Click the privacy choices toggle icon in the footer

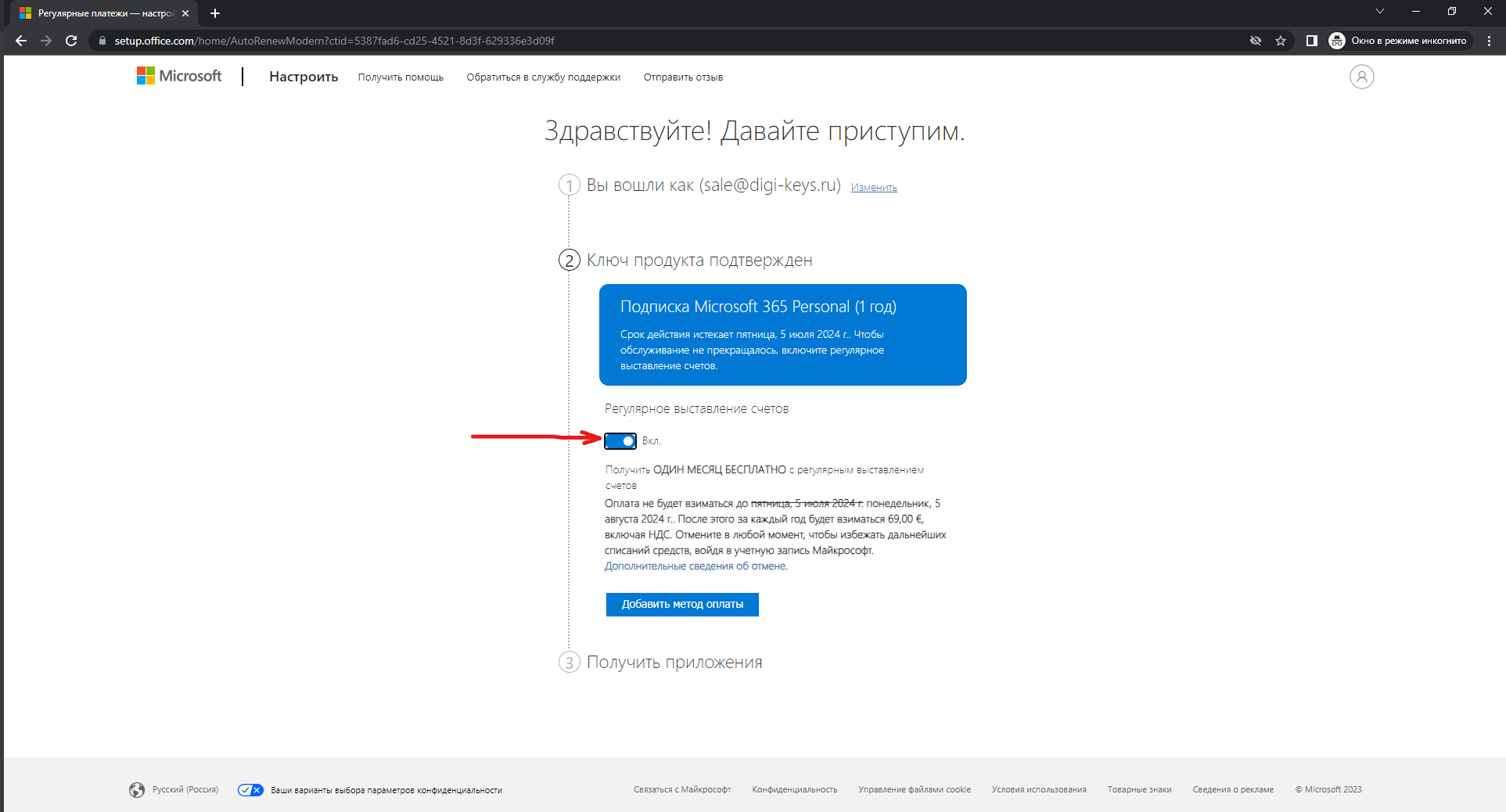(x=251, y=790)
